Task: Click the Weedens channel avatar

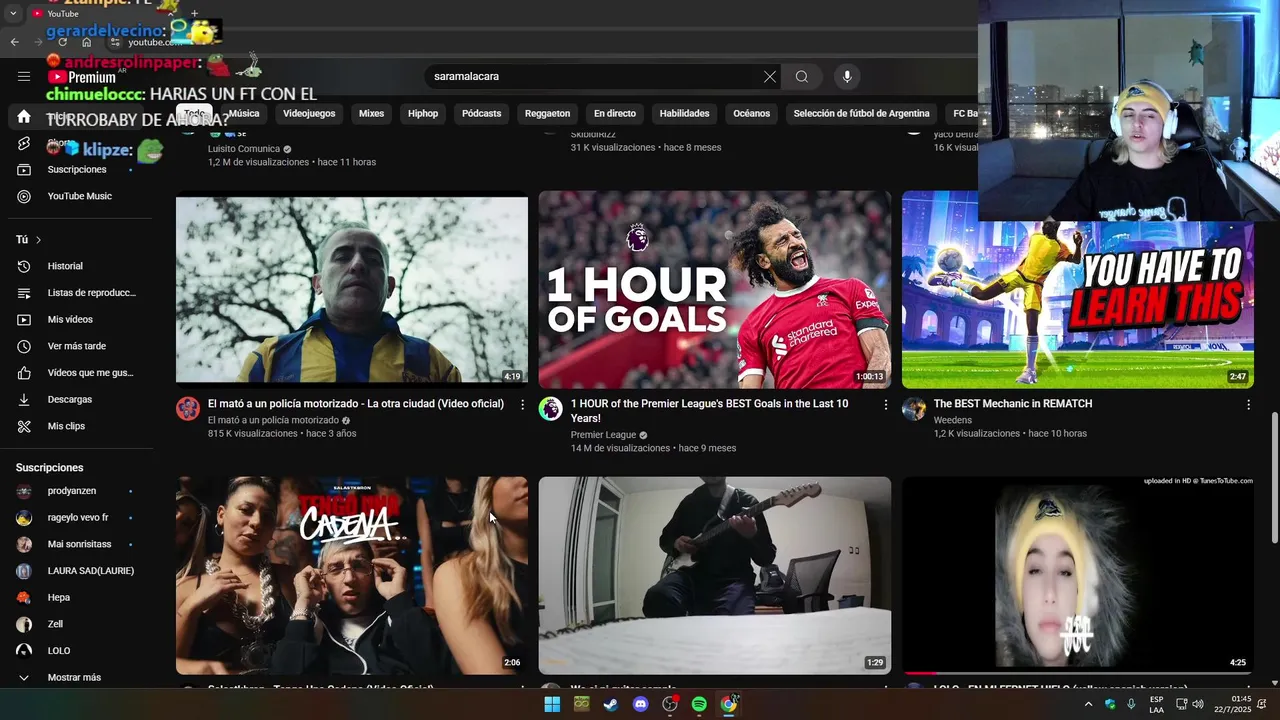Action: coord(914,408)
